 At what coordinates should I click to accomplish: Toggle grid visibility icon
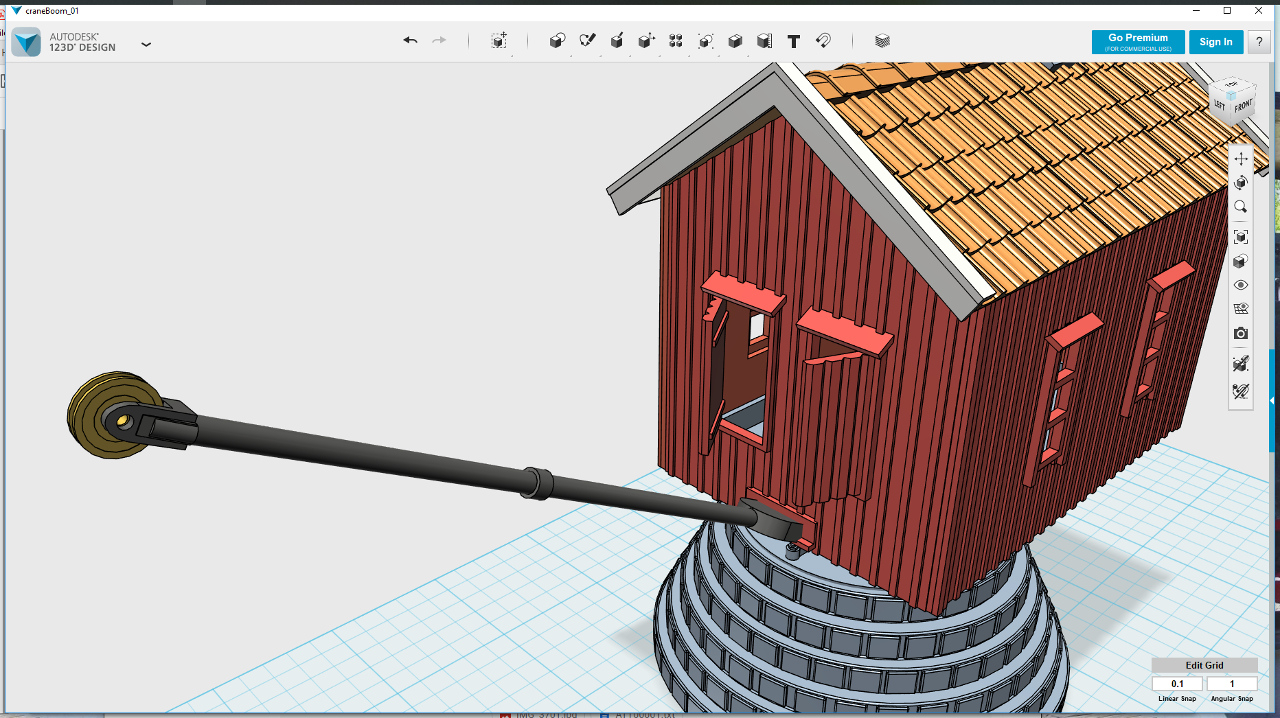coord(1241,309)
